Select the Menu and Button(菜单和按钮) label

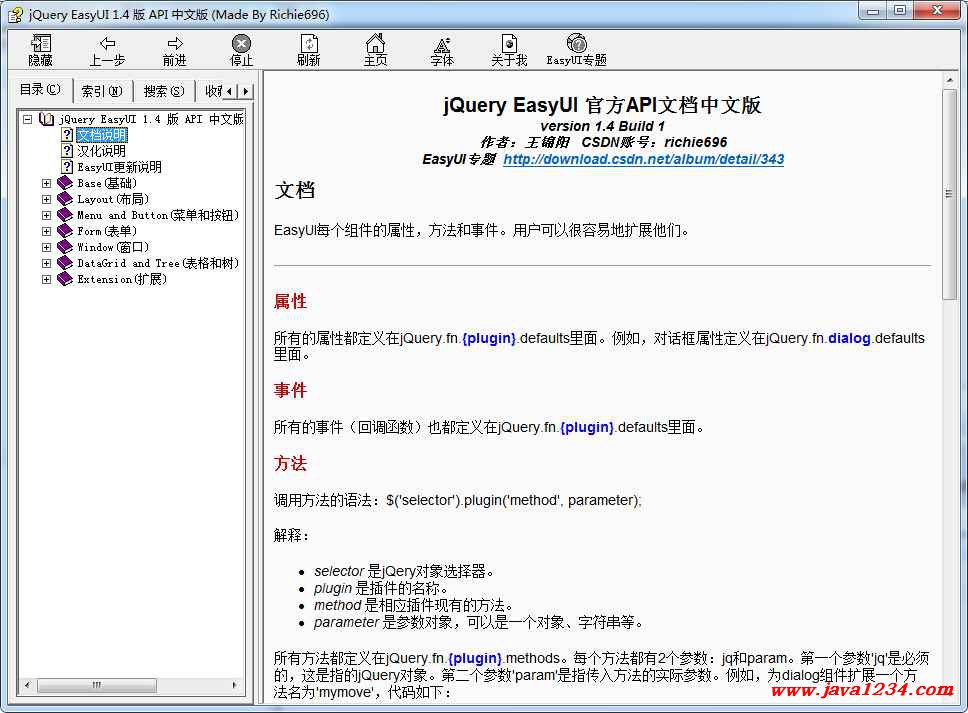(x=157, y=215)
